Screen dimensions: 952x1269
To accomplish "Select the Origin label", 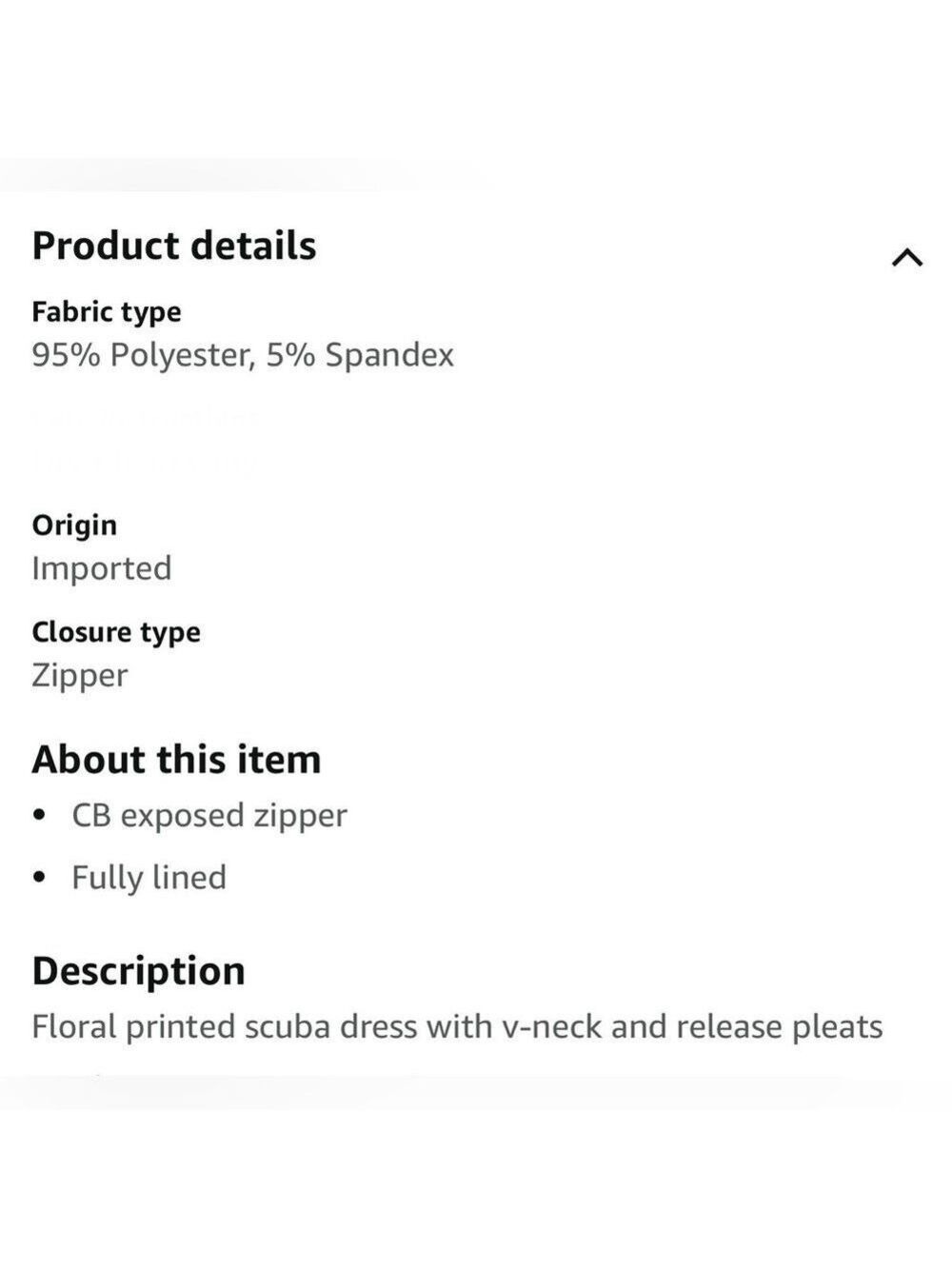I will [74, 525].
